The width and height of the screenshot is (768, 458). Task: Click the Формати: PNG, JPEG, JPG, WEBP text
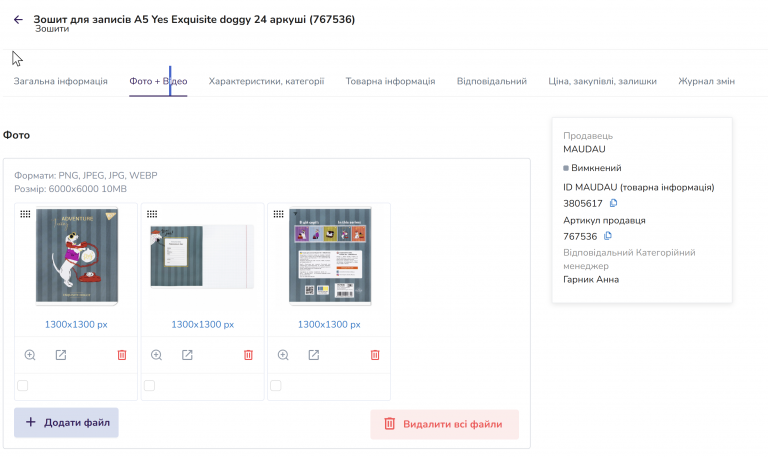[86, 175]
